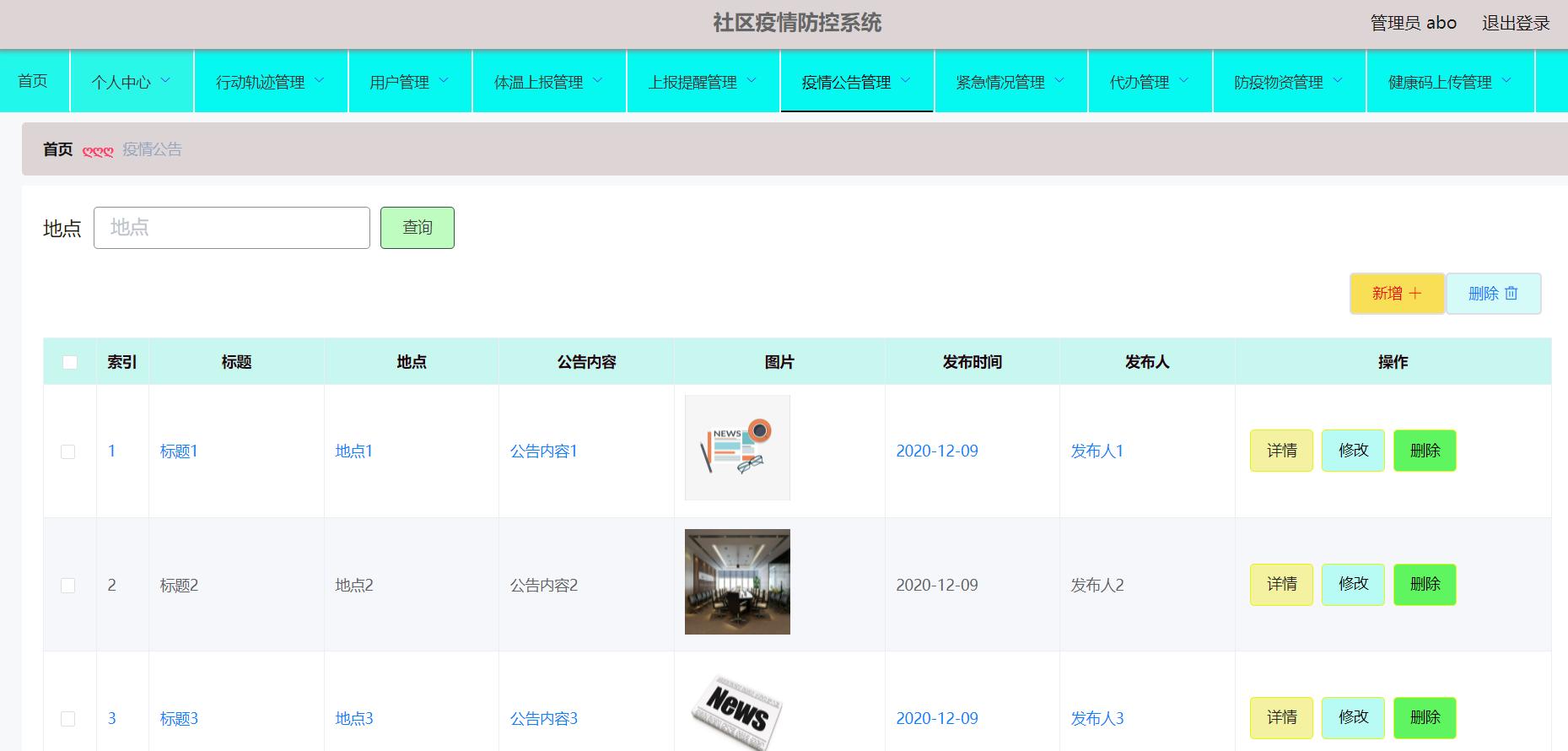Expand the 防疫物资管理 dropdown arrow
This screenshot has height=751, width=1568.
click(x=1338, y=81)
